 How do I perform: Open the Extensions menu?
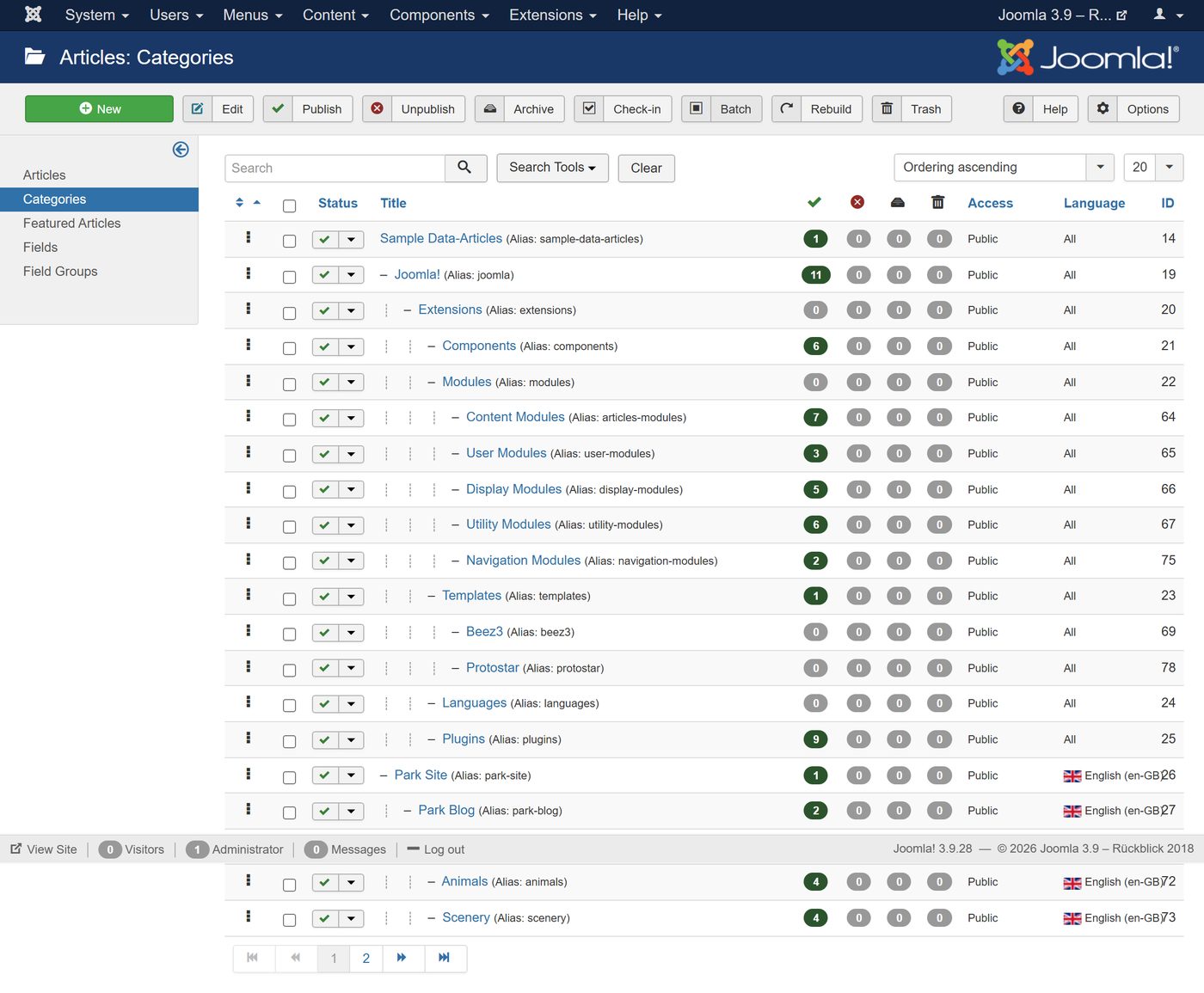552,15
